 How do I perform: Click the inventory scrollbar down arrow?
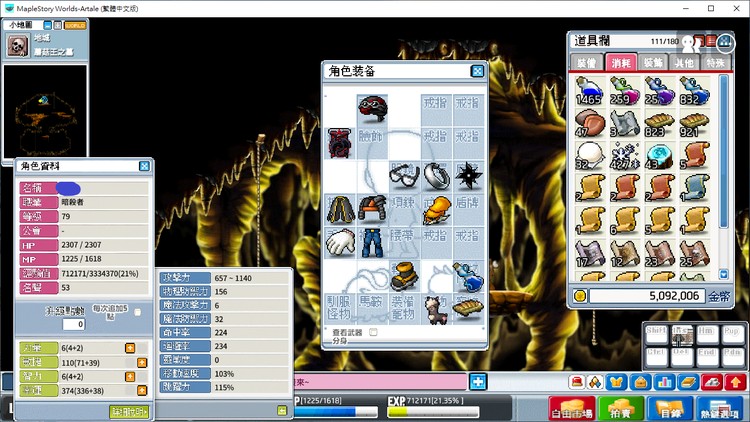[x=724, y=275]
